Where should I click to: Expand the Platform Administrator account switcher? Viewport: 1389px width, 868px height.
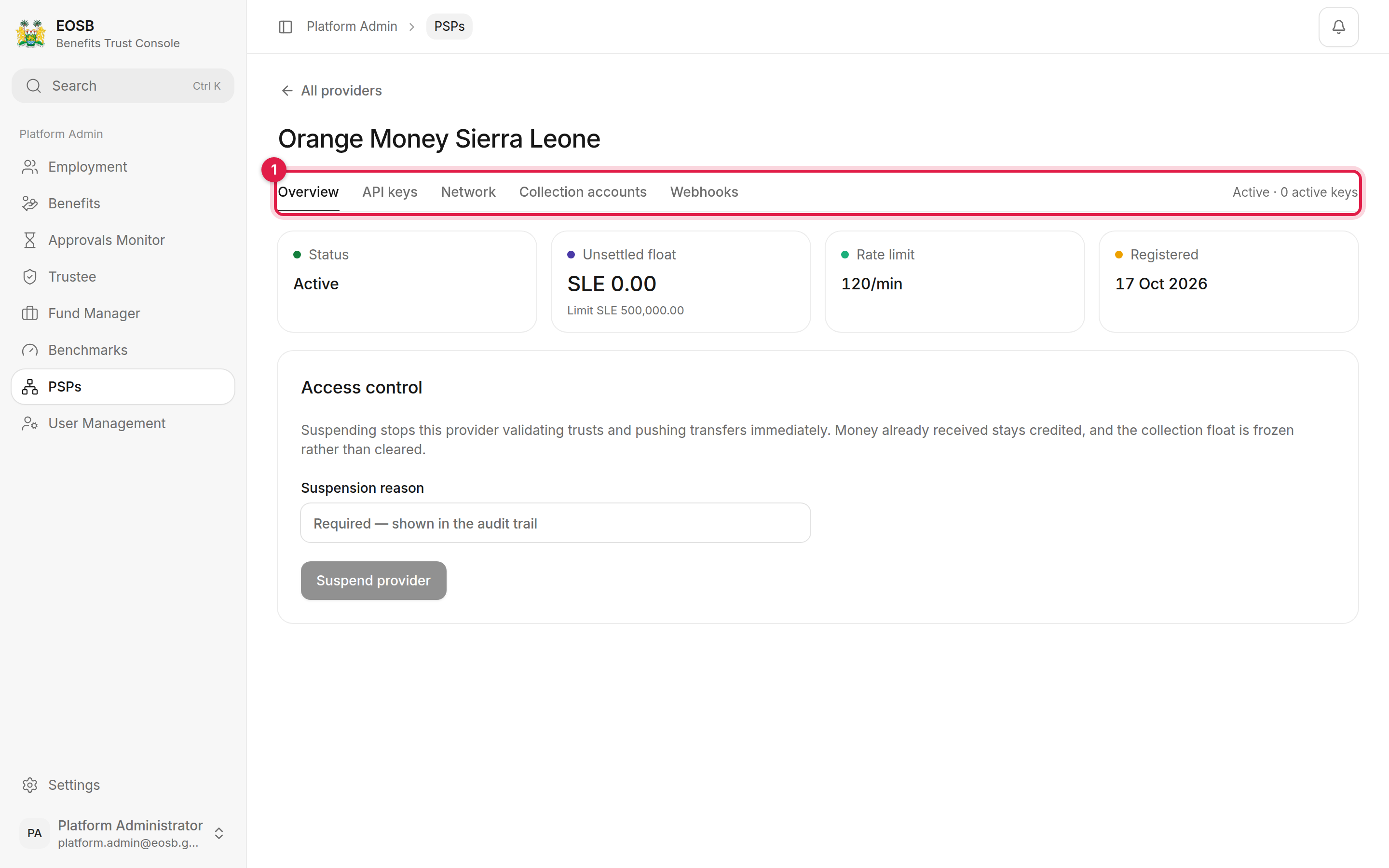[x=218, y=833]
